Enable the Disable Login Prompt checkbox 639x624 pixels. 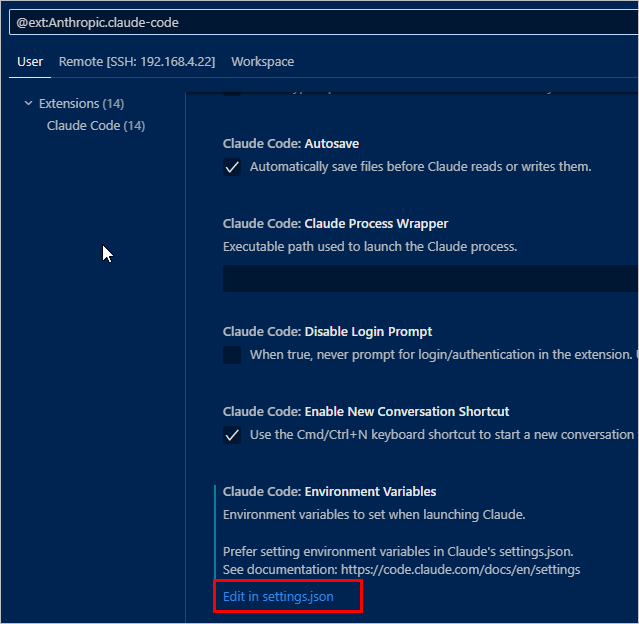click(x=232, y=355)
